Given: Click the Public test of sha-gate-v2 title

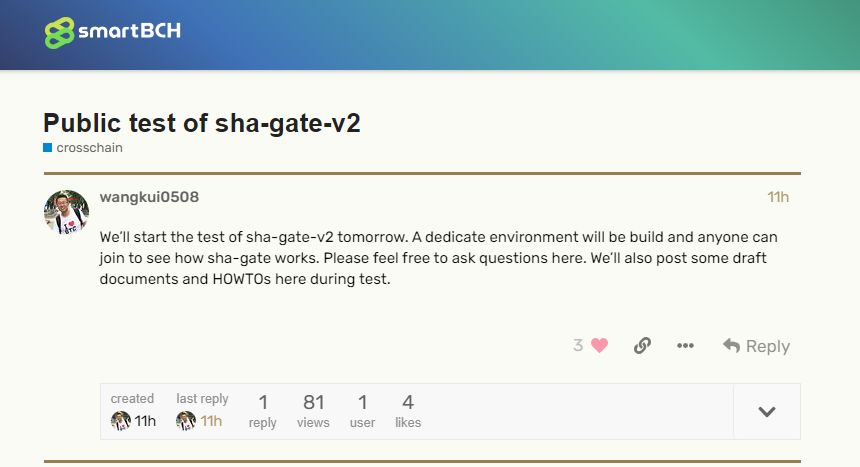Looking at the screenshot, I should pos(202,123).
